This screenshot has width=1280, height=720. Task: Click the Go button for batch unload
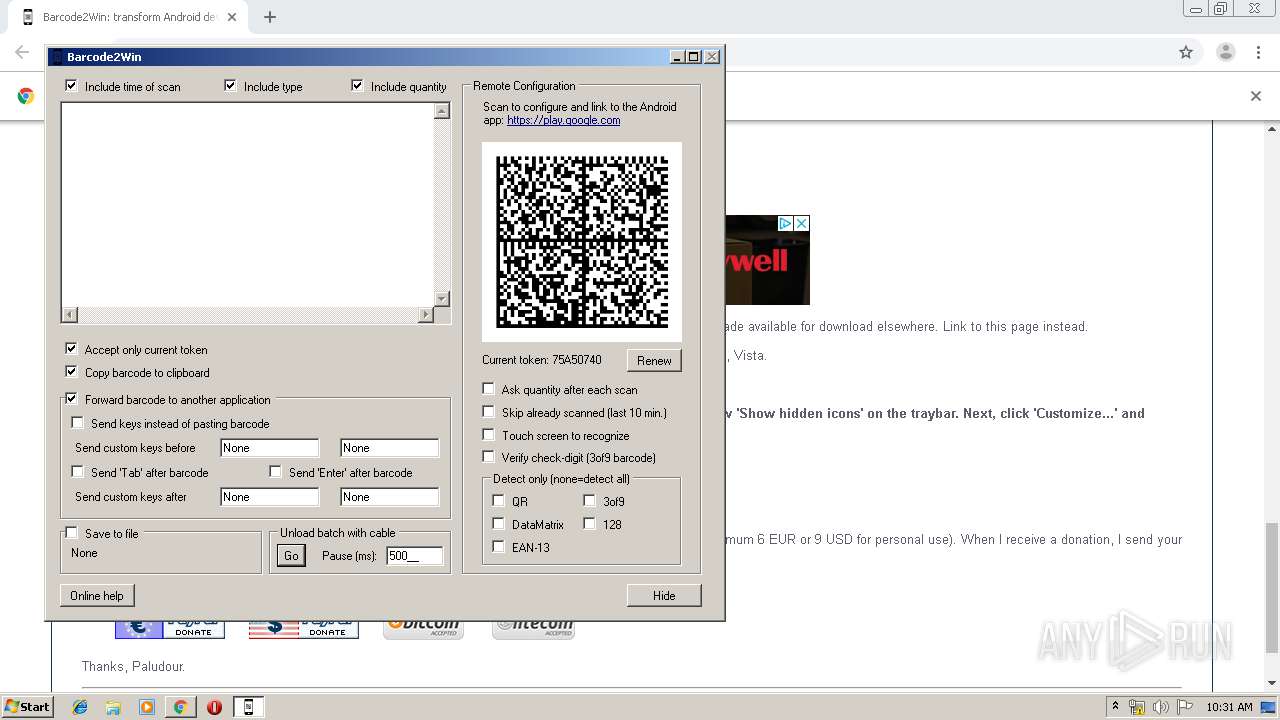coord(291,556)
